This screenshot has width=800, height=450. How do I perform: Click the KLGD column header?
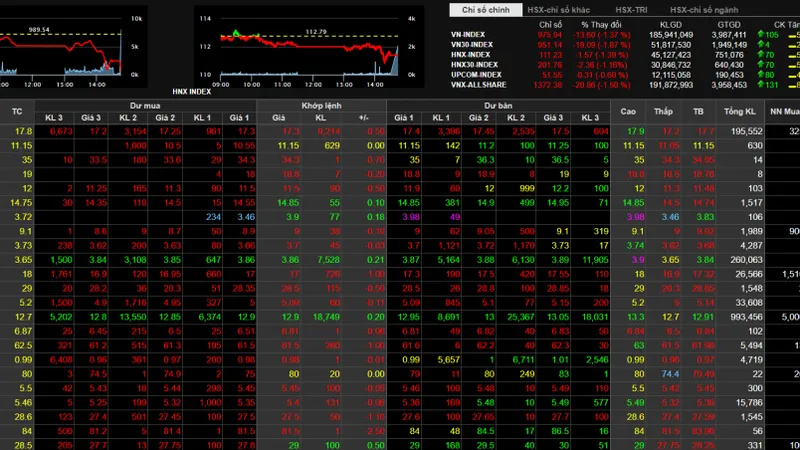(x=670, y=24)
